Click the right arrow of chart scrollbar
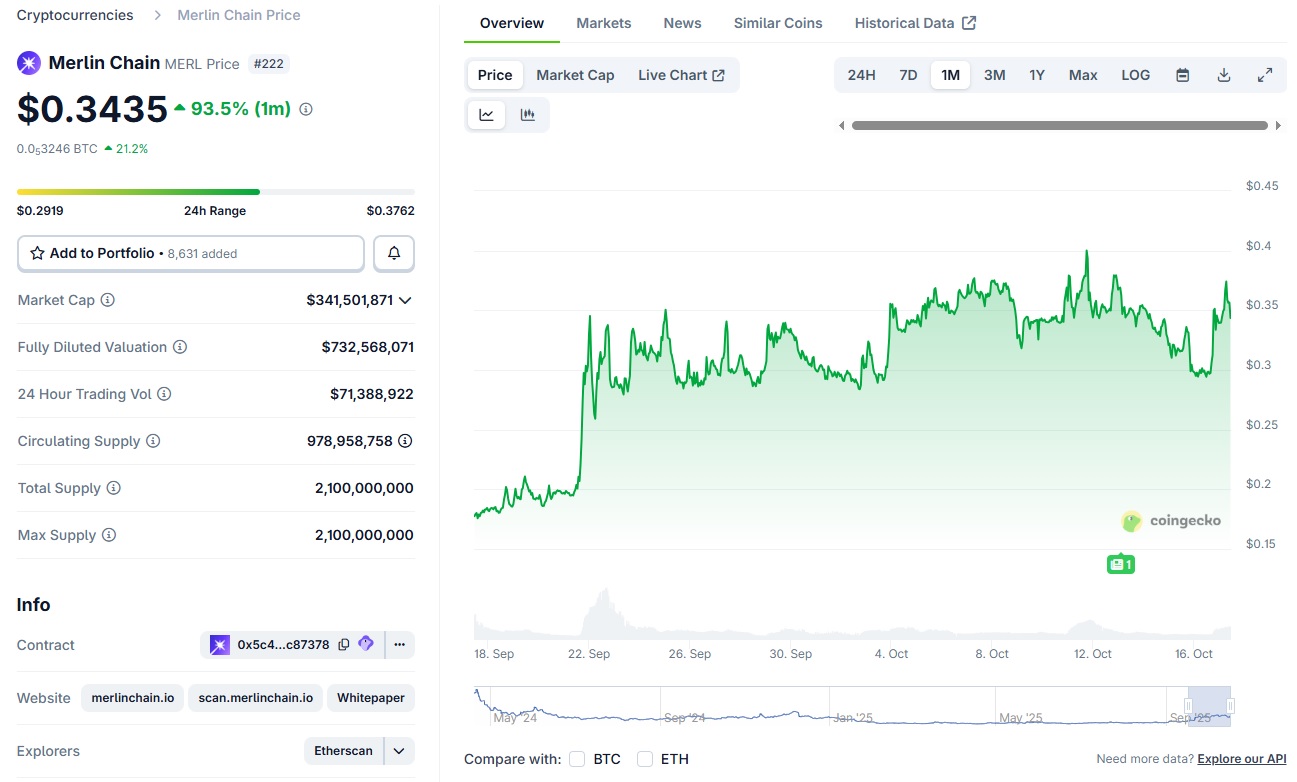Screen dimensions: 1297x782 pos(1278,126)
